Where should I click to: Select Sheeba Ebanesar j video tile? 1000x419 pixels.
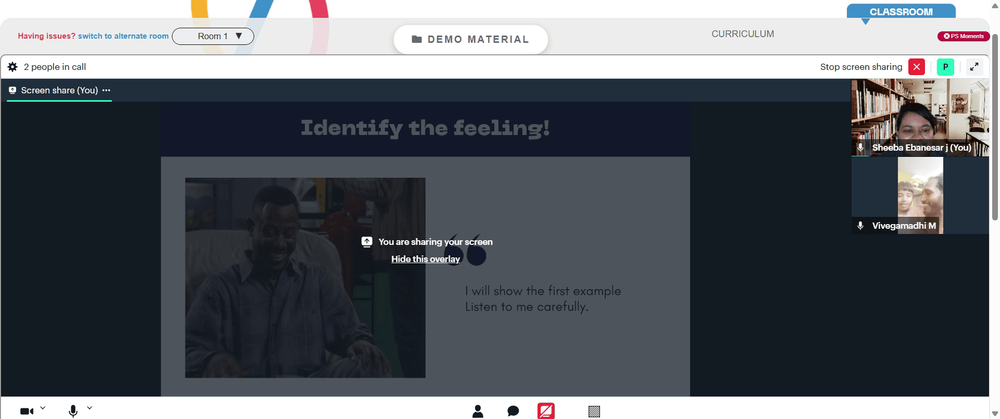tap(920, 118)
